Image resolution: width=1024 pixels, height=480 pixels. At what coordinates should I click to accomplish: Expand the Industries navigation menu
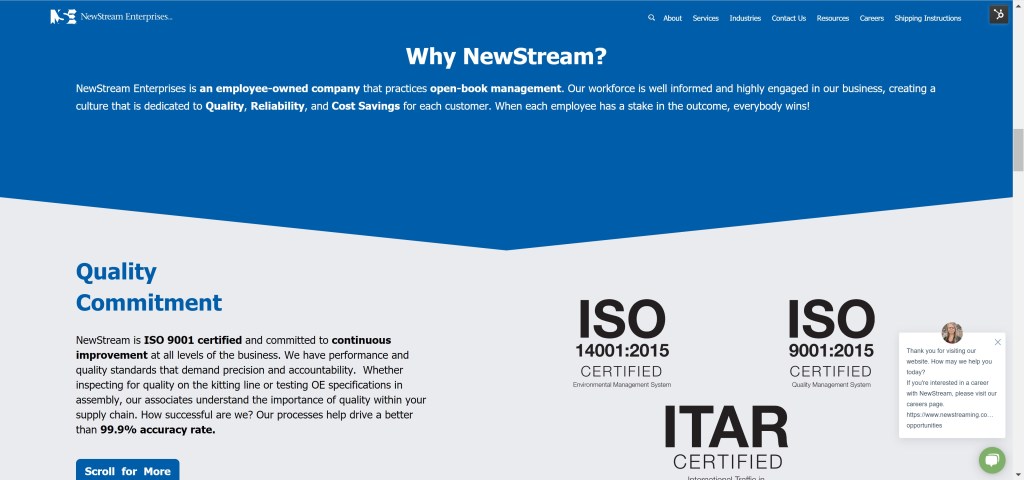(x=745, y=18)
